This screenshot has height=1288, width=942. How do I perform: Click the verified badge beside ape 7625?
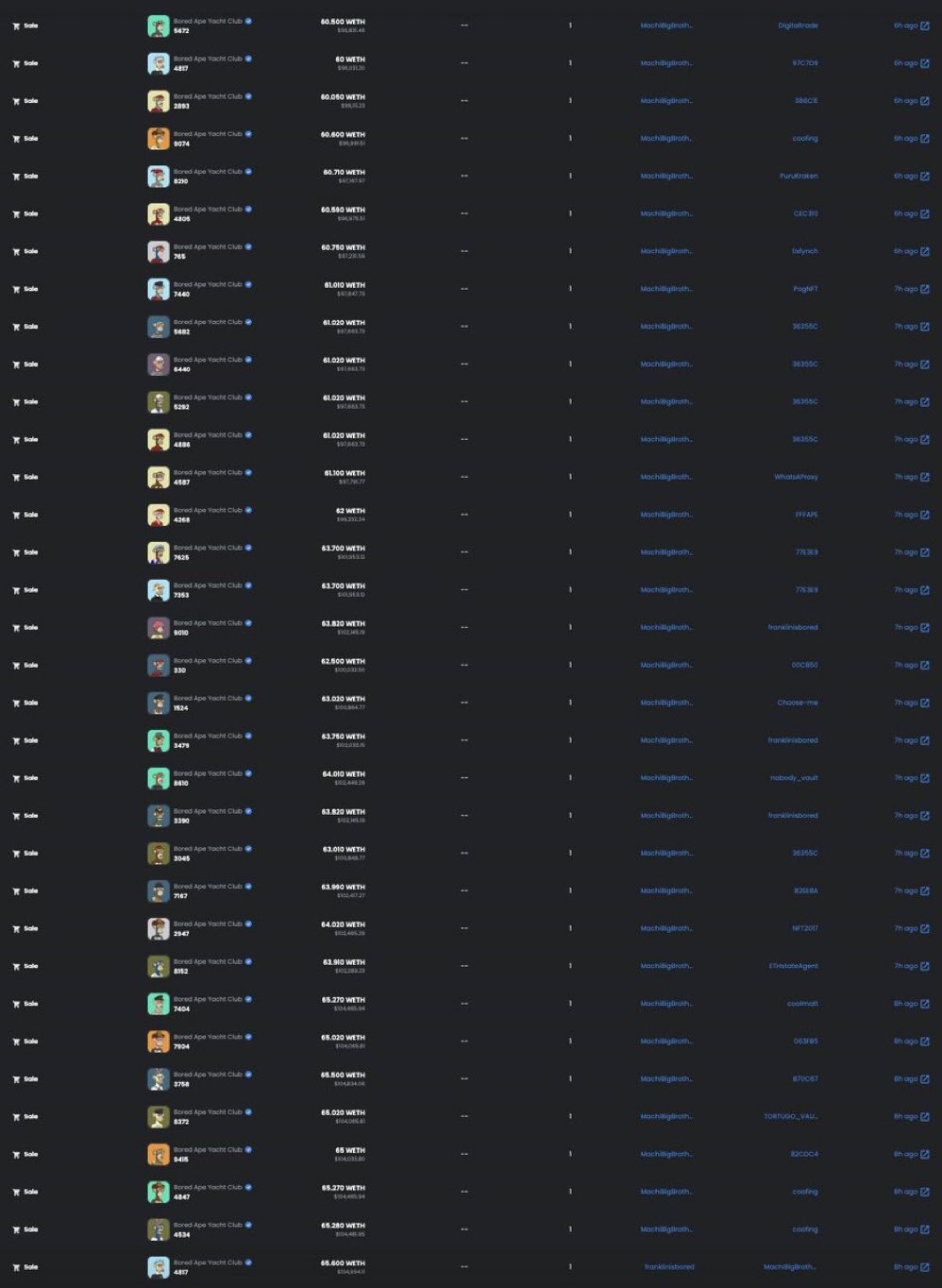point(248,548)
